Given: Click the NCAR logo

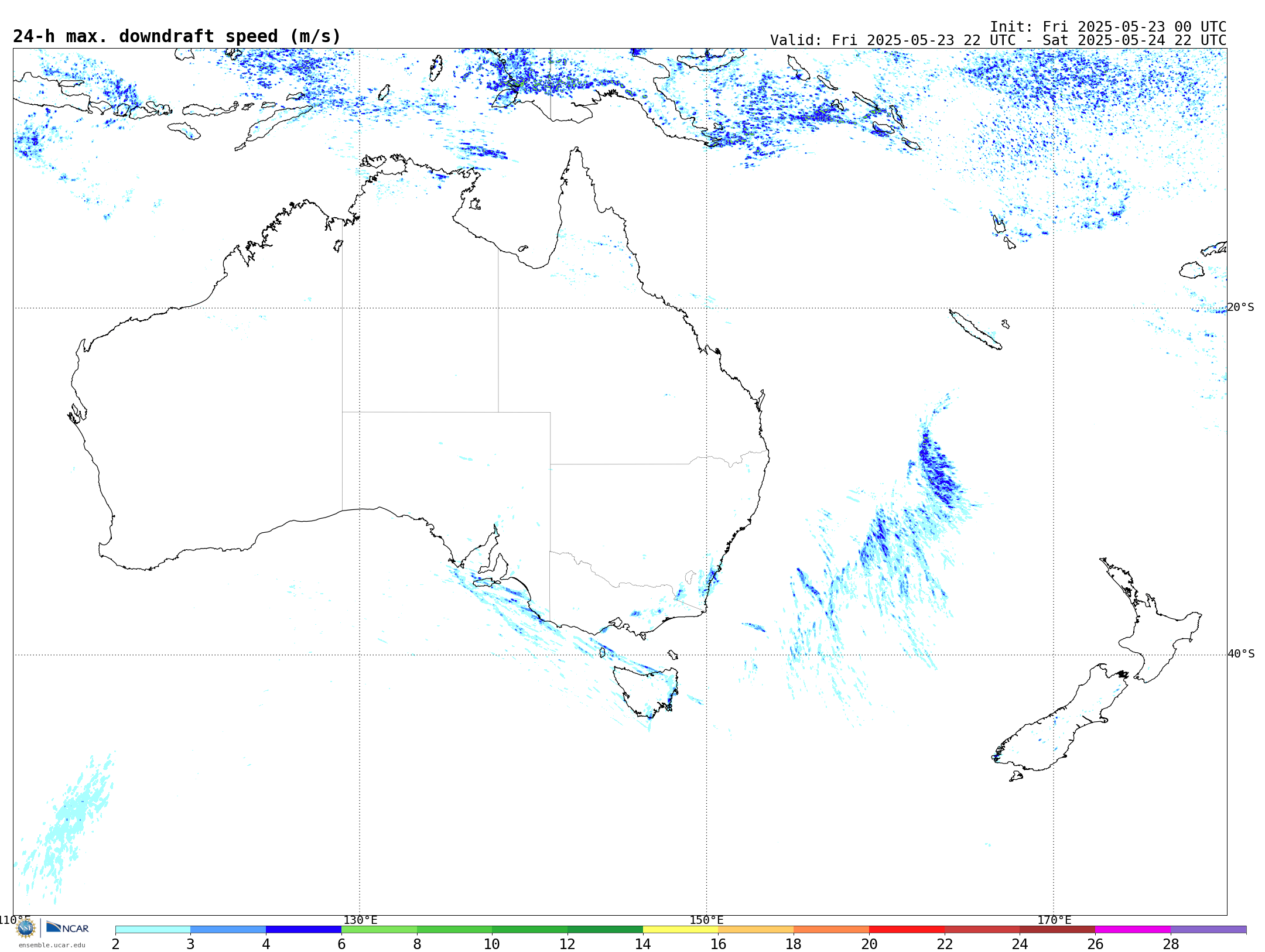Looking at the screenshot, I should [67, 927].
